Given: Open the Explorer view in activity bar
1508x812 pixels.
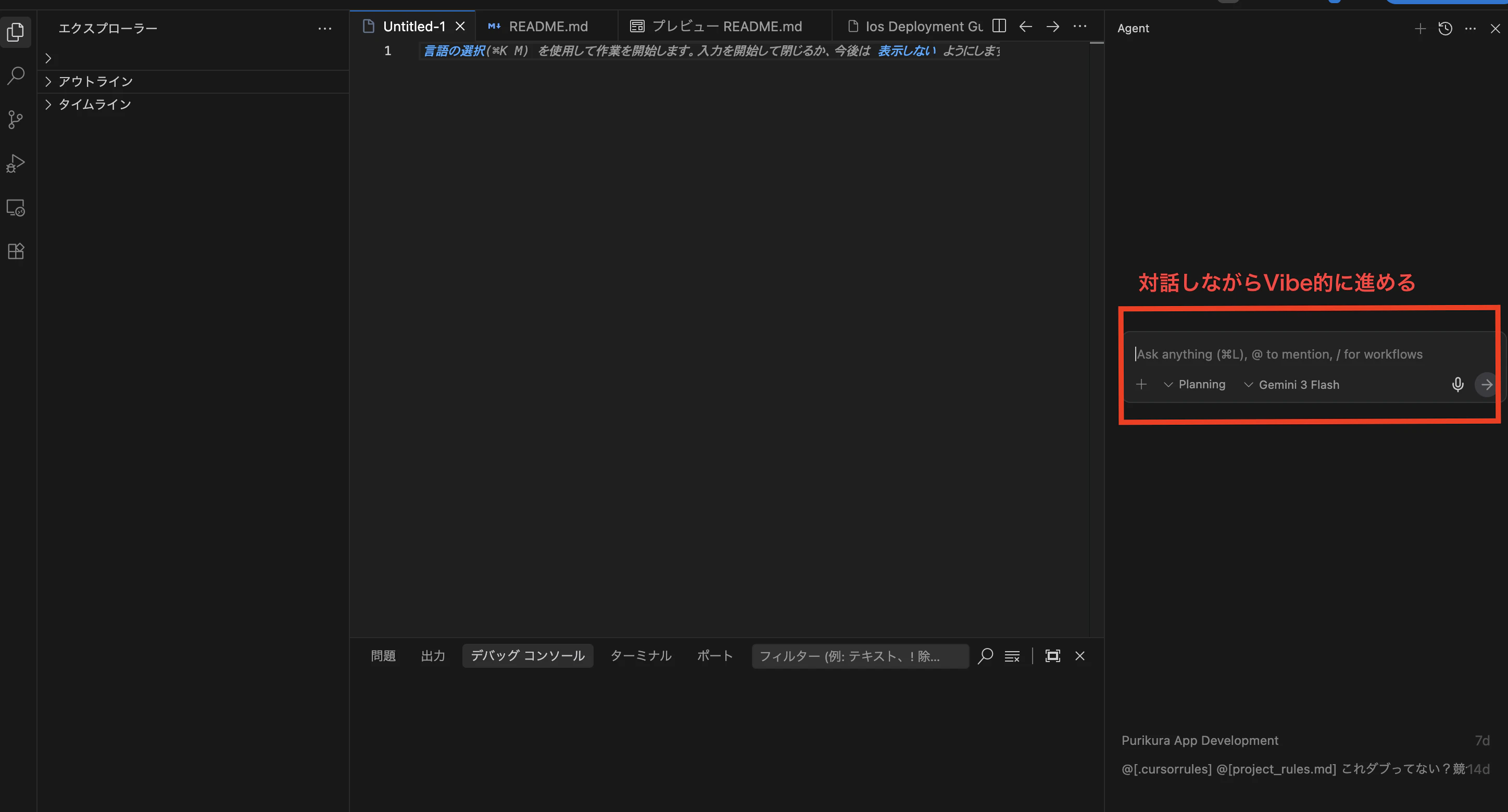Looking at the screenshot, I should click(x=16, y=32).
